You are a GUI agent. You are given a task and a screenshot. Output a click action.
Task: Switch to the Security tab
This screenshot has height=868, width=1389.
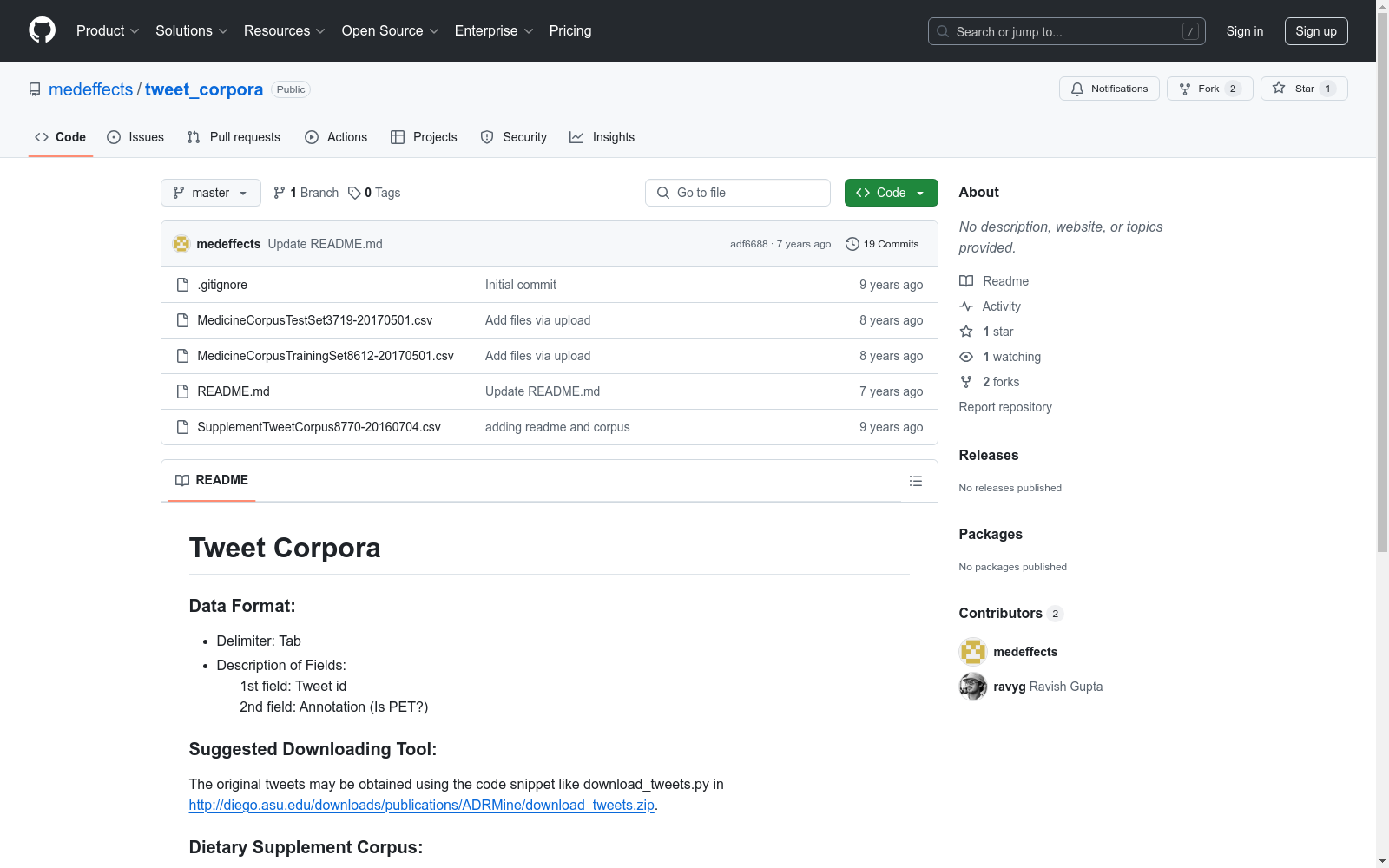tap(514, 137)
